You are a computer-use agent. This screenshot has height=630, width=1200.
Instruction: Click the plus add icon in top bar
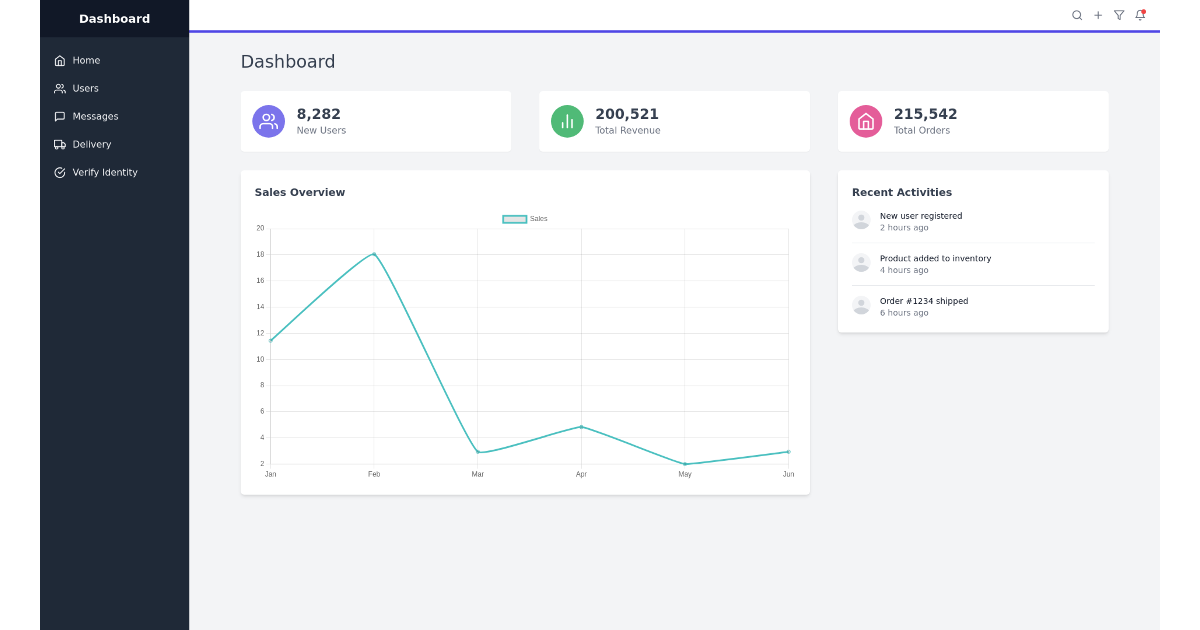coord(1098,15)
